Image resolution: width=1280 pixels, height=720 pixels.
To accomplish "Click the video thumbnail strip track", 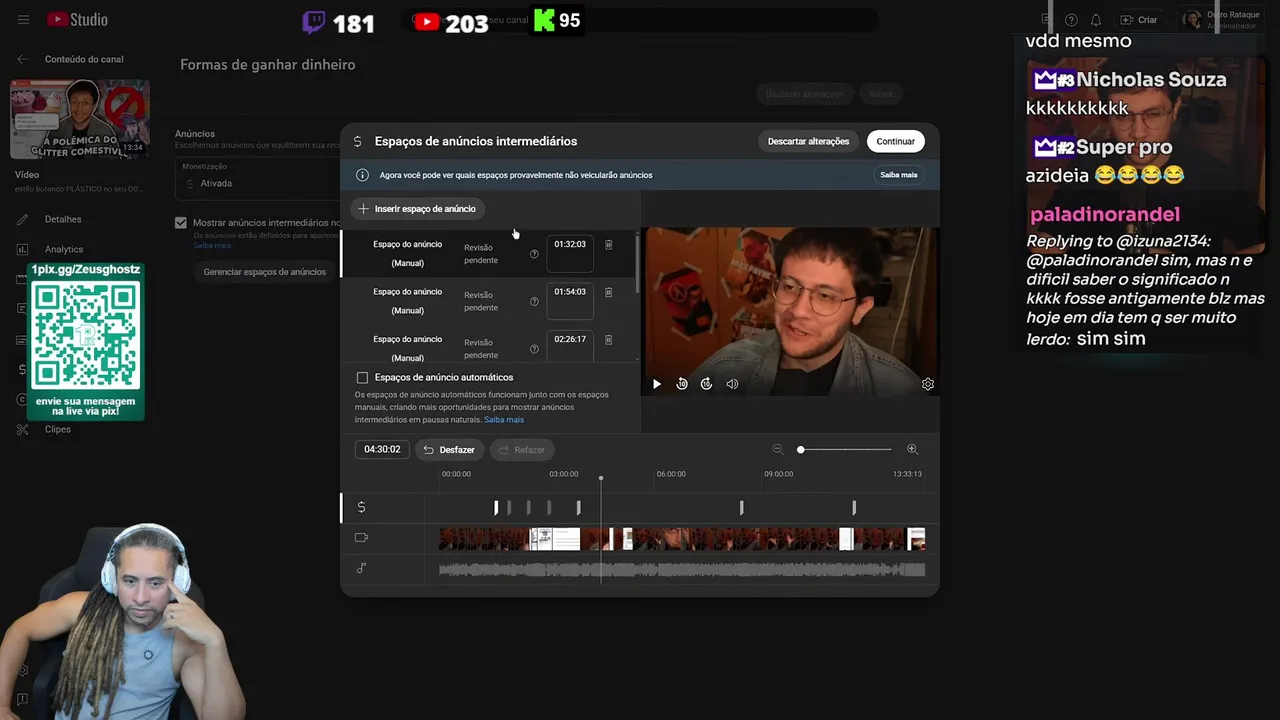I will [x=682, y=539].
